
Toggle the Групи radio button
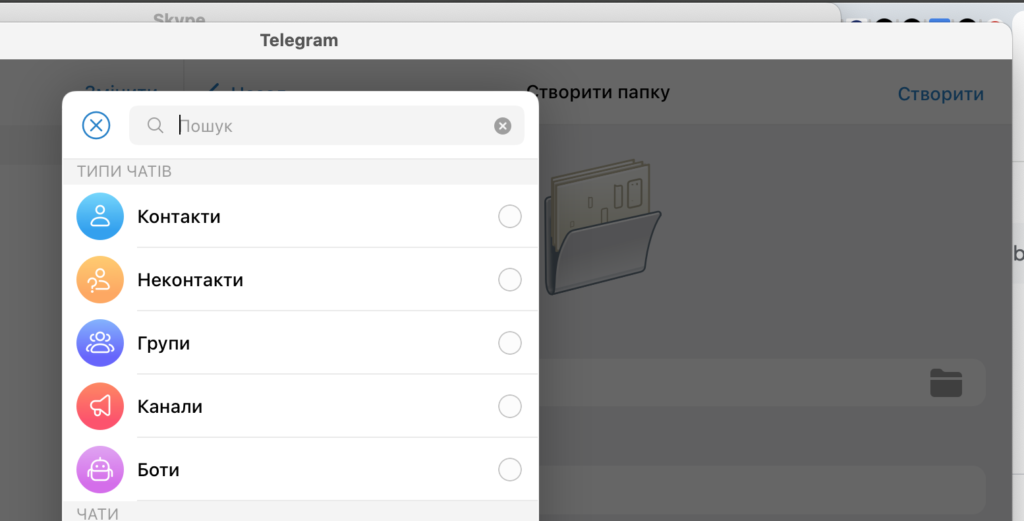510,343
